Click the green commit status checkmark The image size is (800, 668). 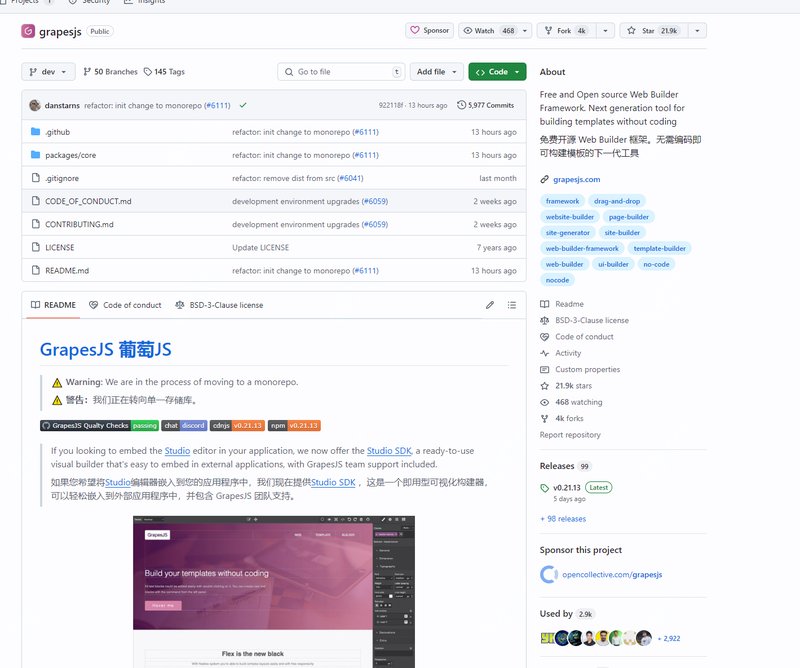tap(243, 105)
